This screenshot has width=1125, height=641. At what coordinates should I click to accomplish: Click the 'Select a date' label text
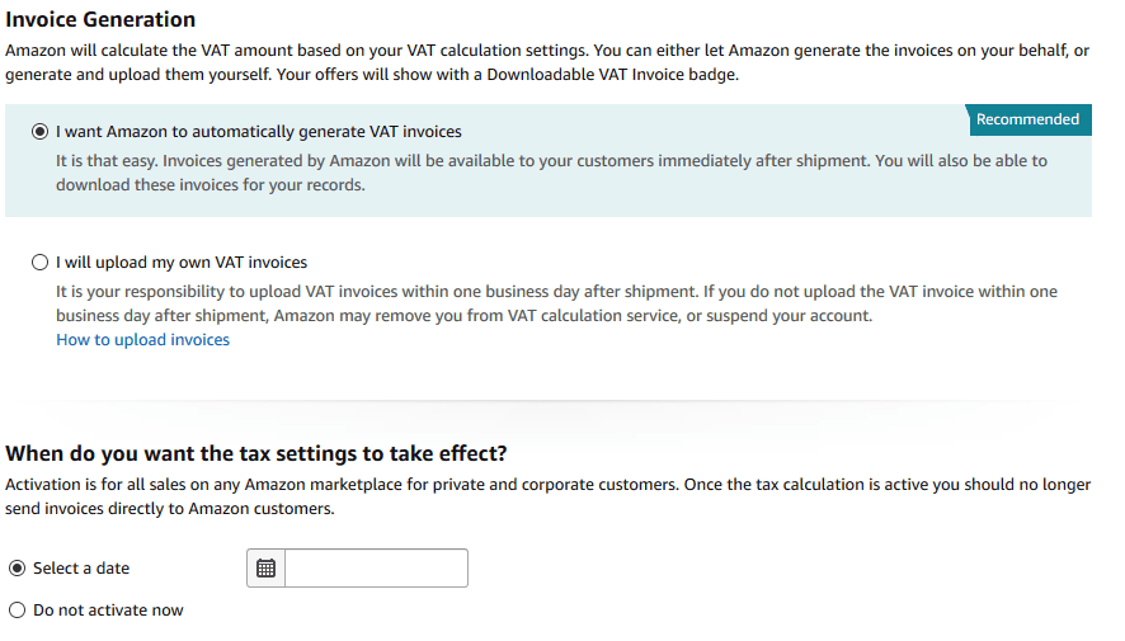tap(81, 568)
